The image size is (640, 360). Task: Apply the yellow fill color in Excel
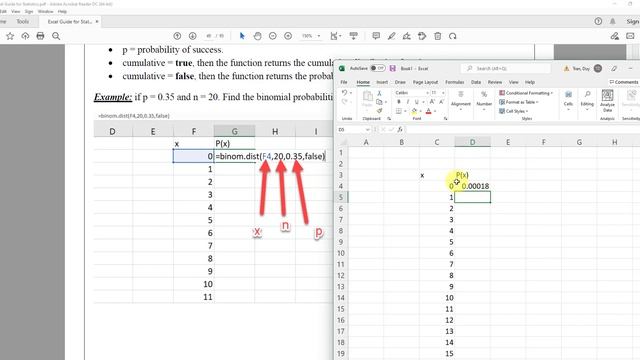point(414,111)
